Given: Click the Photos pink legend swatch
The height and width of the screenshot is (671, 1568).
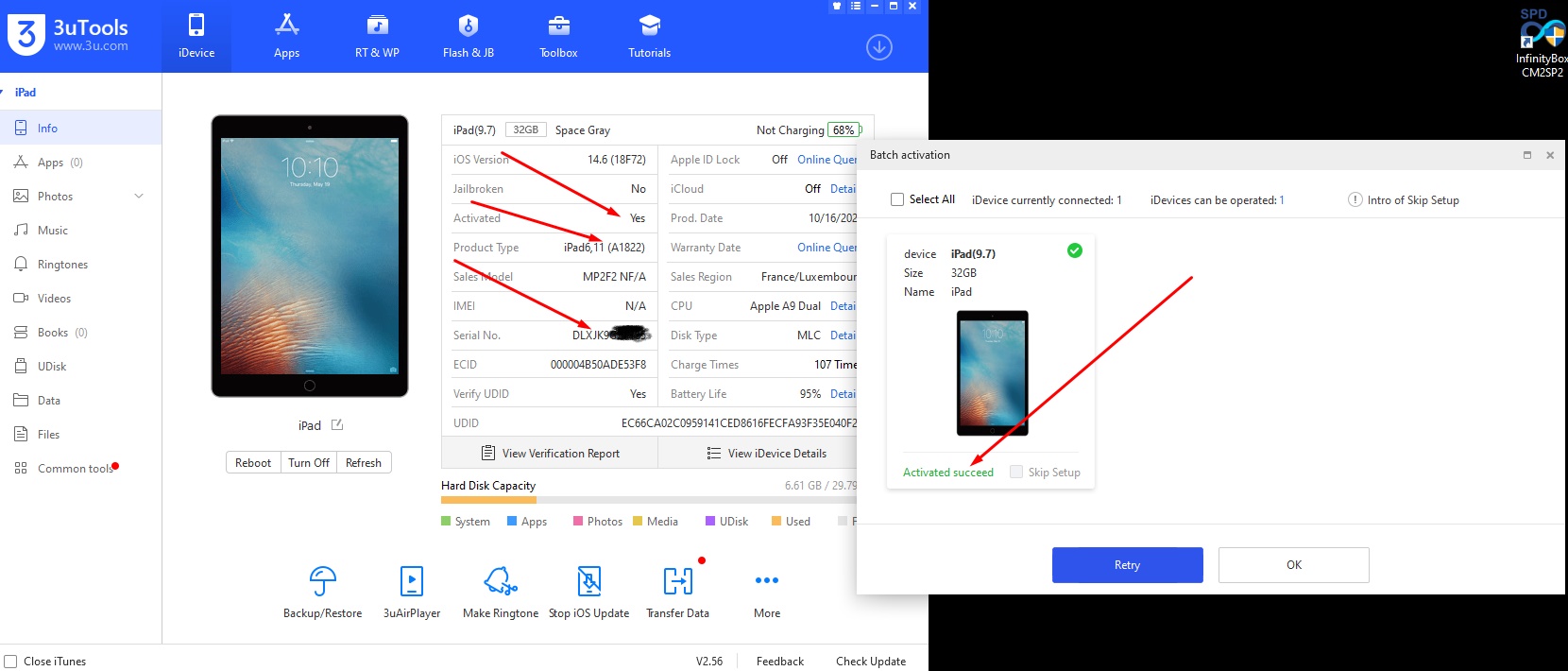Looking at the screenshot, I should coord(578,521).
